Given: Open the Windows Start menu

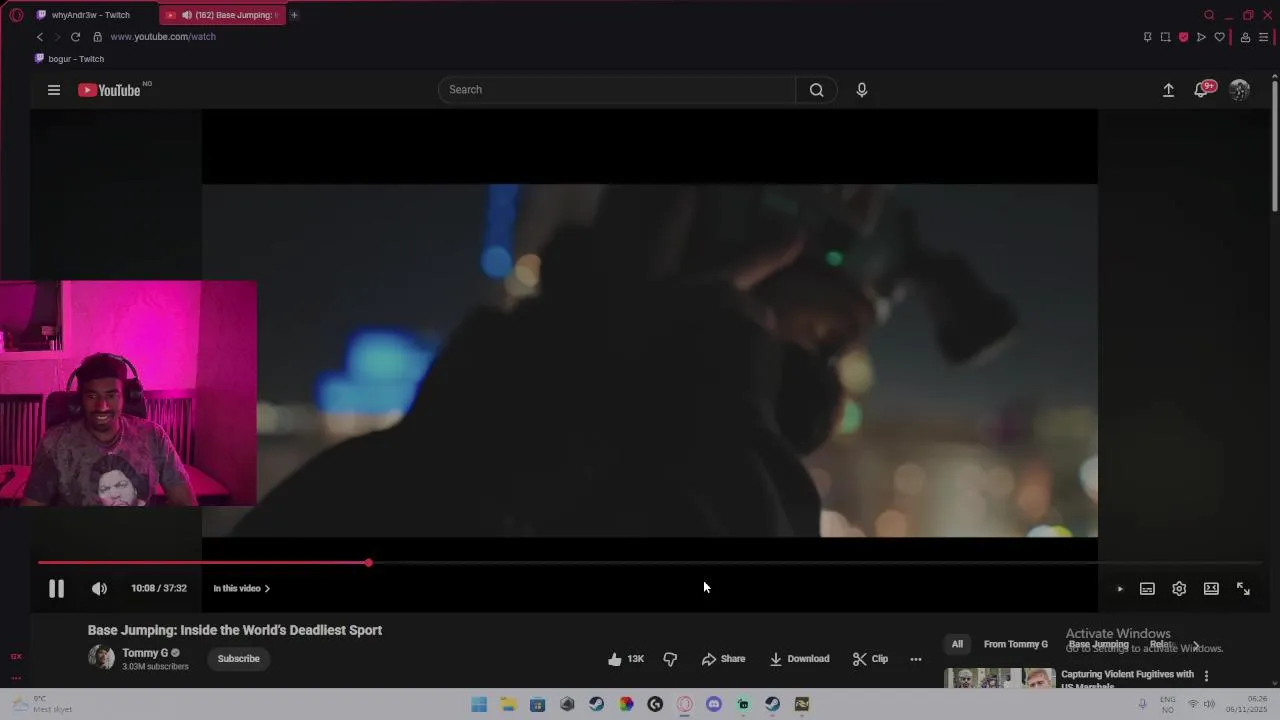Looking at the screenshot, I should (x=479, y=704).
